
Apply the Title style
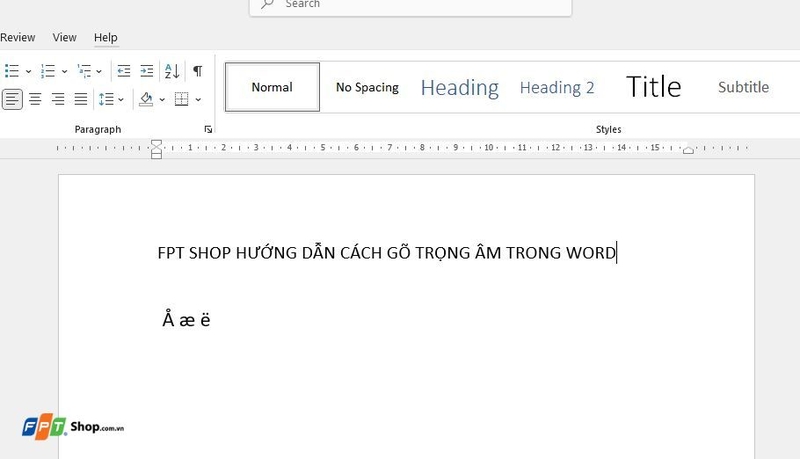654,87
